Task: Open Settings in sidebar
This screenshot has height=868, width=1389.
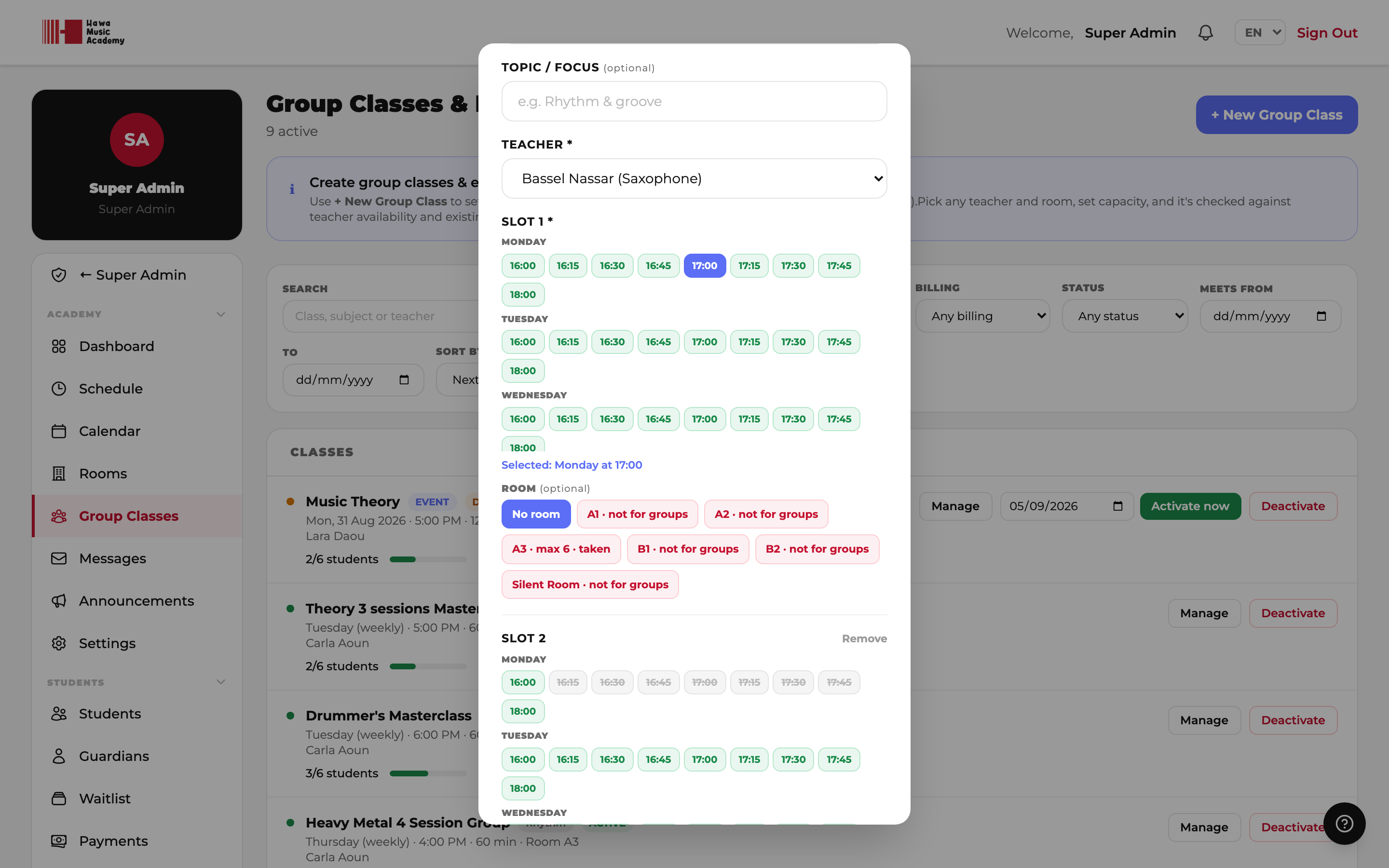Action: pyautogui.click(x=136, y=644)
